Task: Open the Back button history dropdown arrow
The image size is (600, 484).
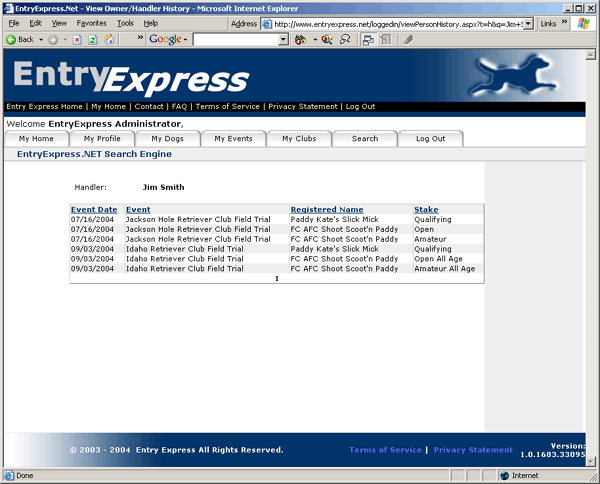Action: tap(41, 40)
